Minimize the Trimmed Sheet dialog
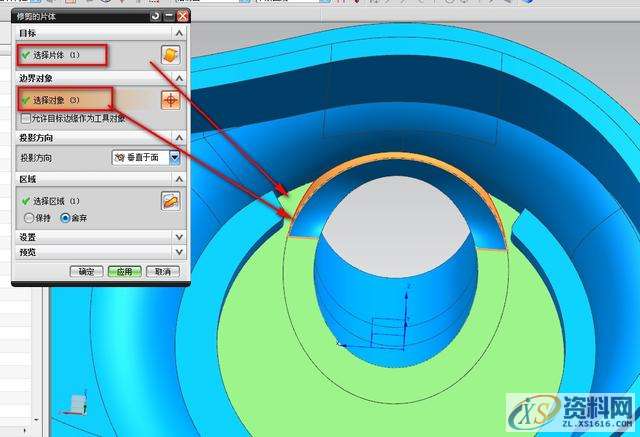Image resolution: width=640 pixels, height=437 pixels. (x=168, y=16)
